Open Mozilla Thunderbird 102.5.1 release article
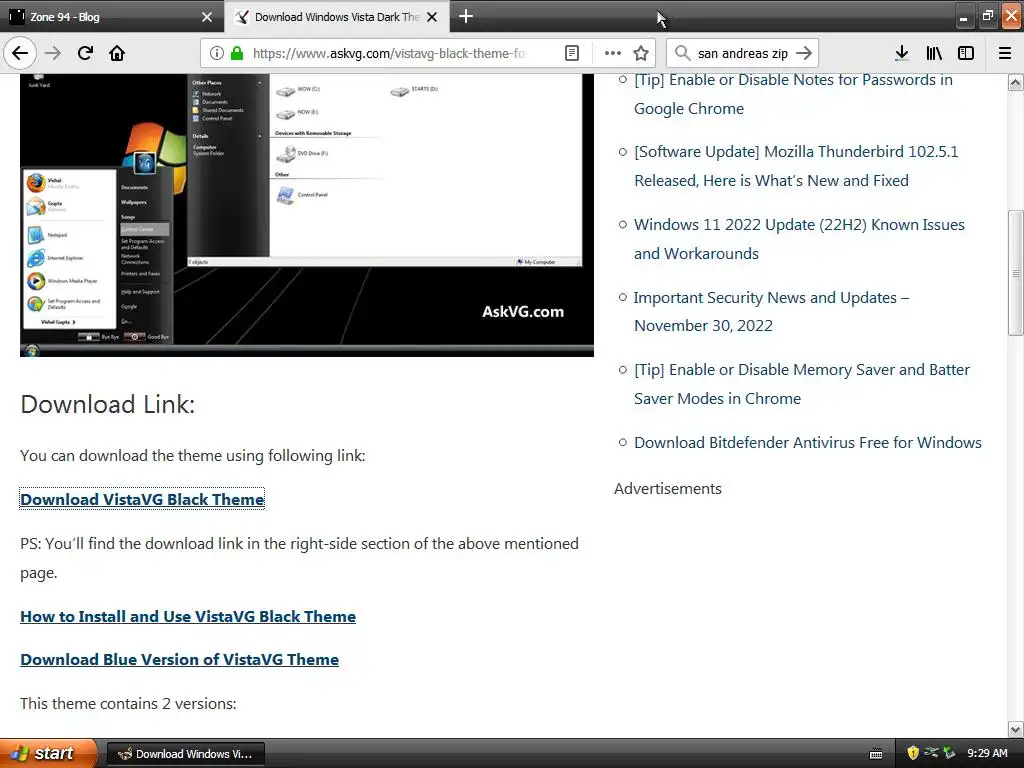The height and width of the screenshot is (768, 1024). tap(796, 166)
